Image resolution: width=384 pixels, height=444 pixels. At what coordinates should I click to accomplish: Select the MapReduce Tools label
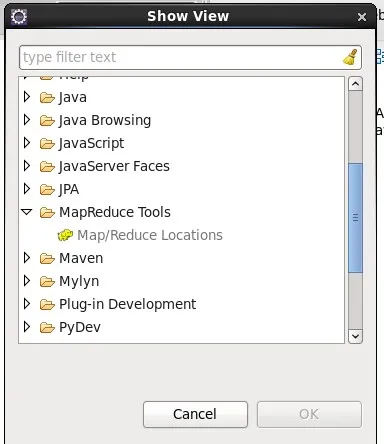(x=115, y=212)
